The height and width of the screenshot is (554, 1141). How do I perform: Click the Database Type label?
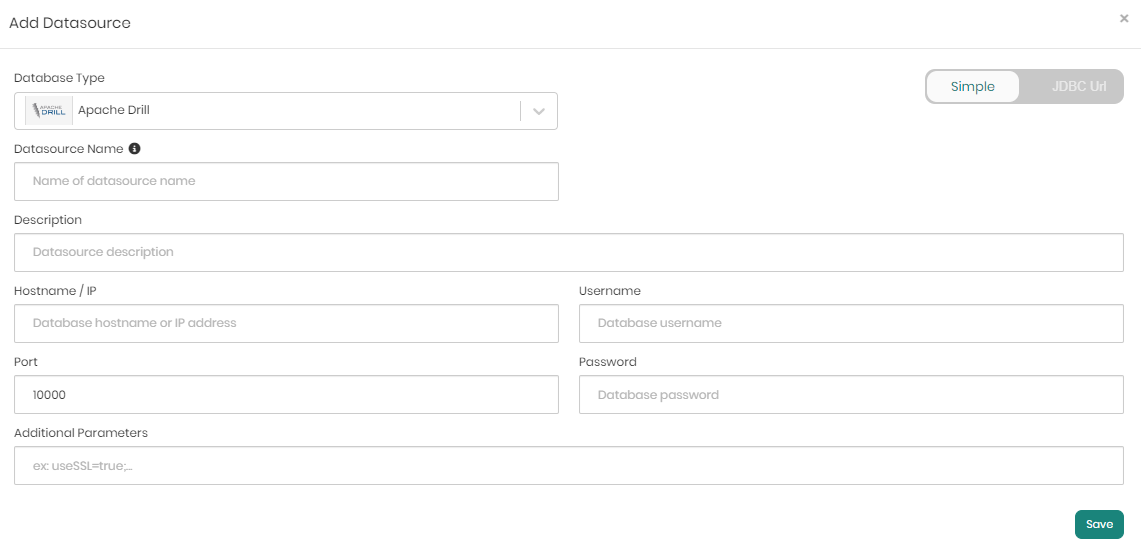59,78
